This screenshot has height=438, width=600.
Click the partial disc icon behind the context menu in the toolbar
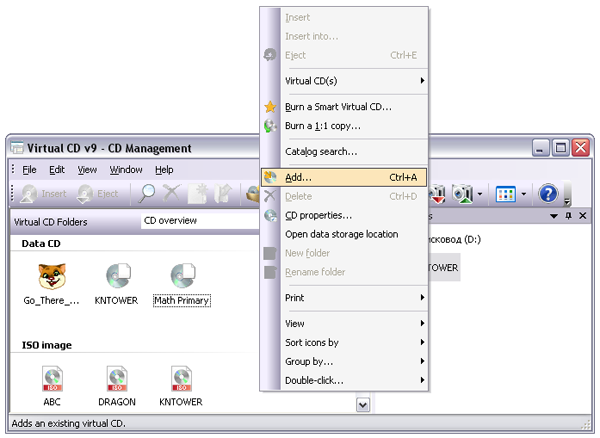click(253, 194)
